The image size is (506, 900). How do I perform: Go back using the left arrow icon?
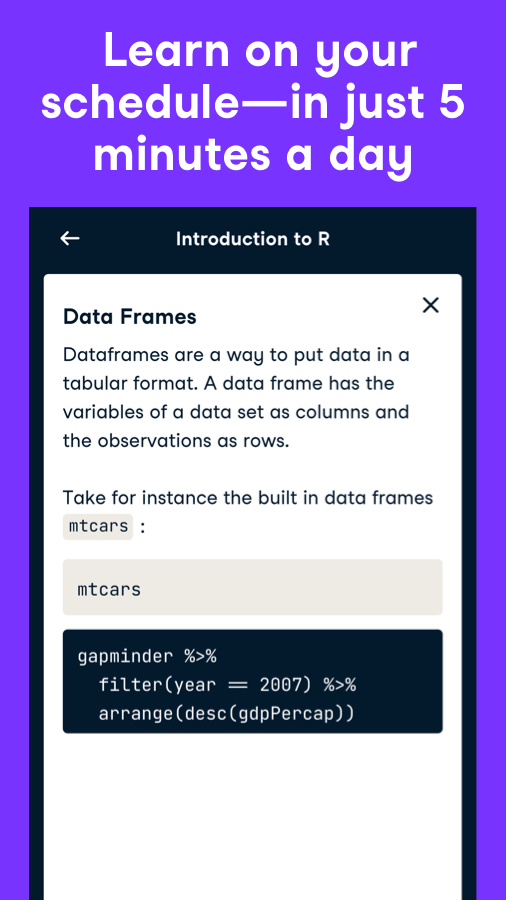(70, 239)
